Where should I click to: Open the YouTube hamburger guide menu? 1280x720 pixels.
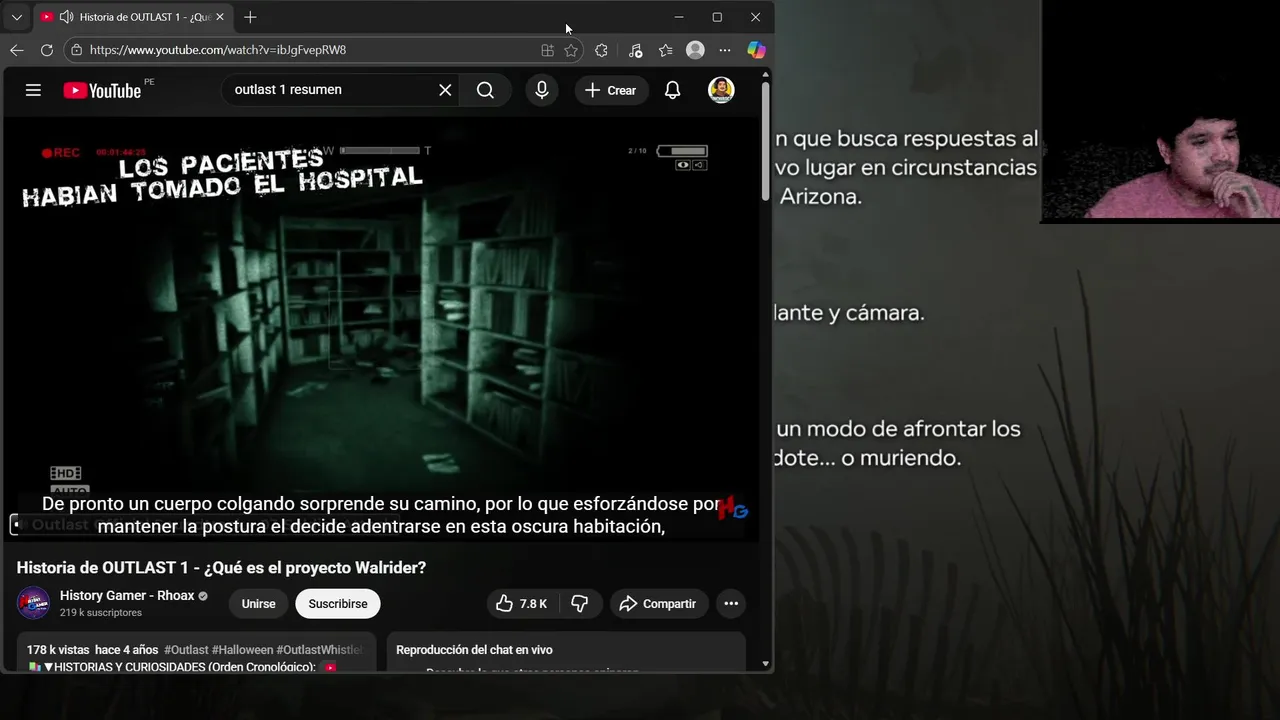pos(33,90)
